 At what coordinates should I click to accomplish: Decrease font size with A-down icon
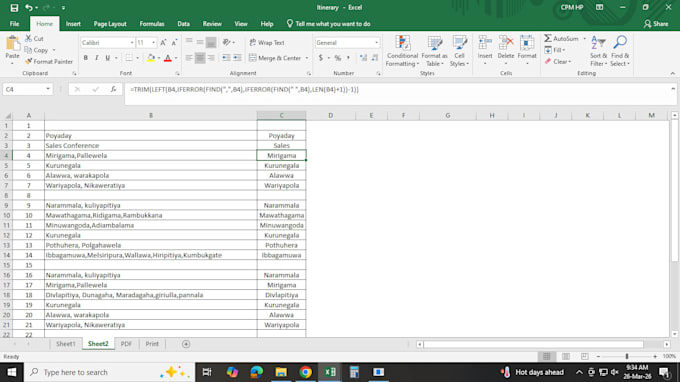[174, 42]
